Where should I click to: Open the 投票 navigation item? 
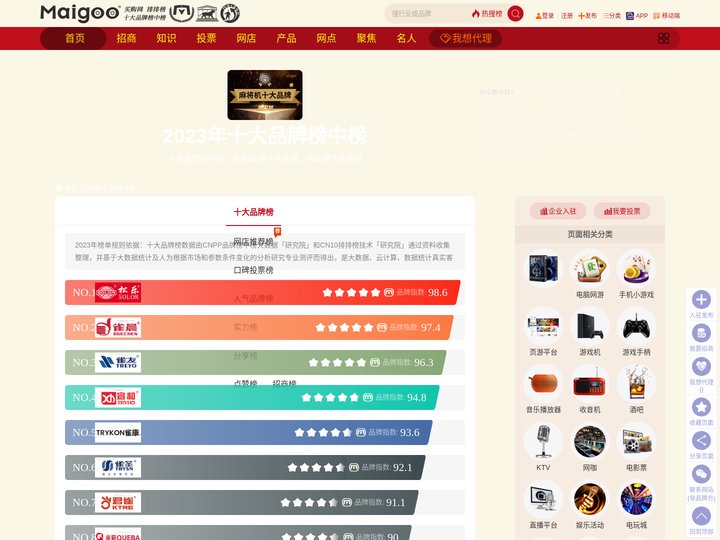click(206, 38)
